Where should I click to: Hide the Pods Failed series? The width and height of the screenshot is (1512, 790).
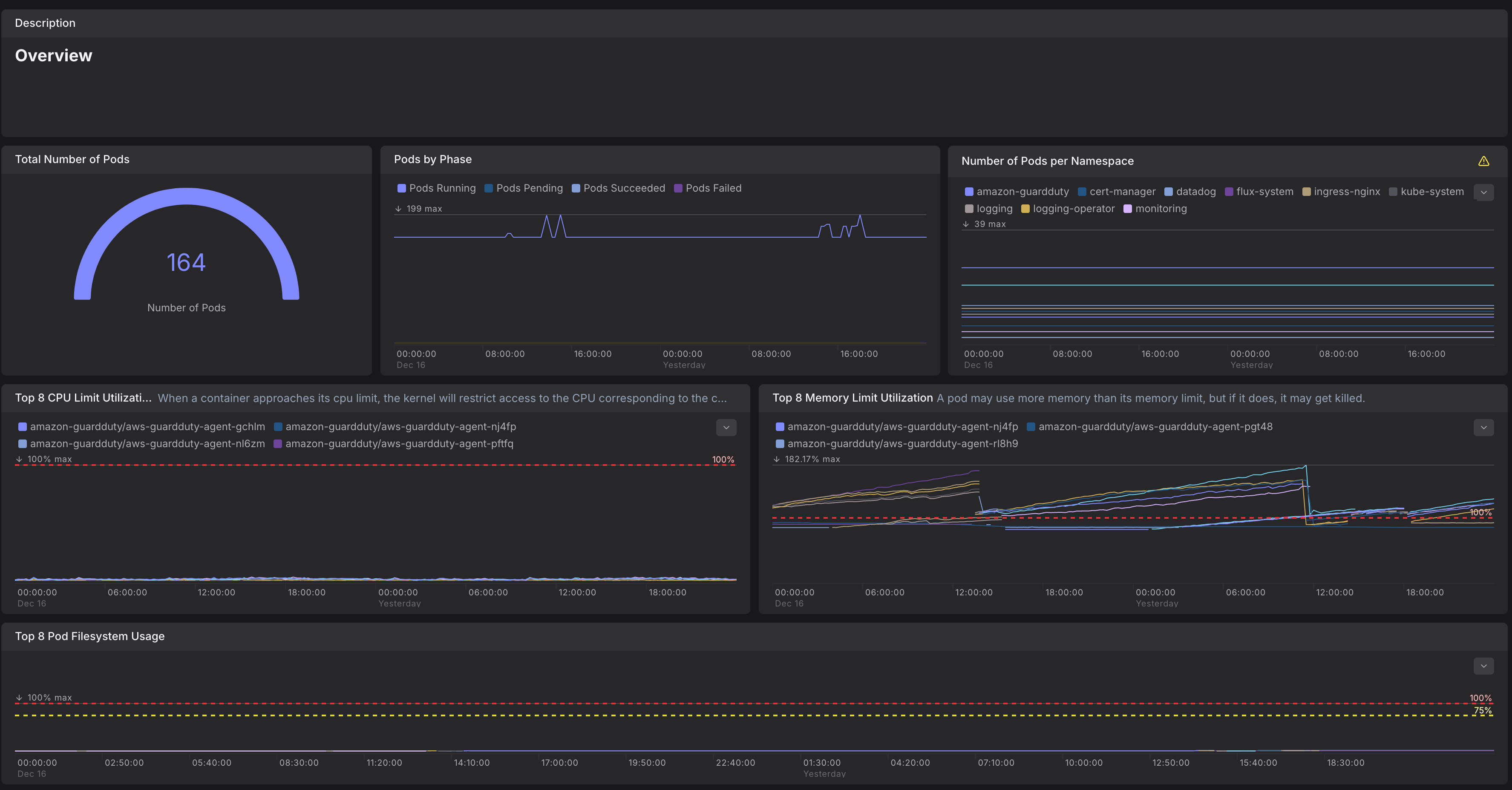click(x=713, y=188)
